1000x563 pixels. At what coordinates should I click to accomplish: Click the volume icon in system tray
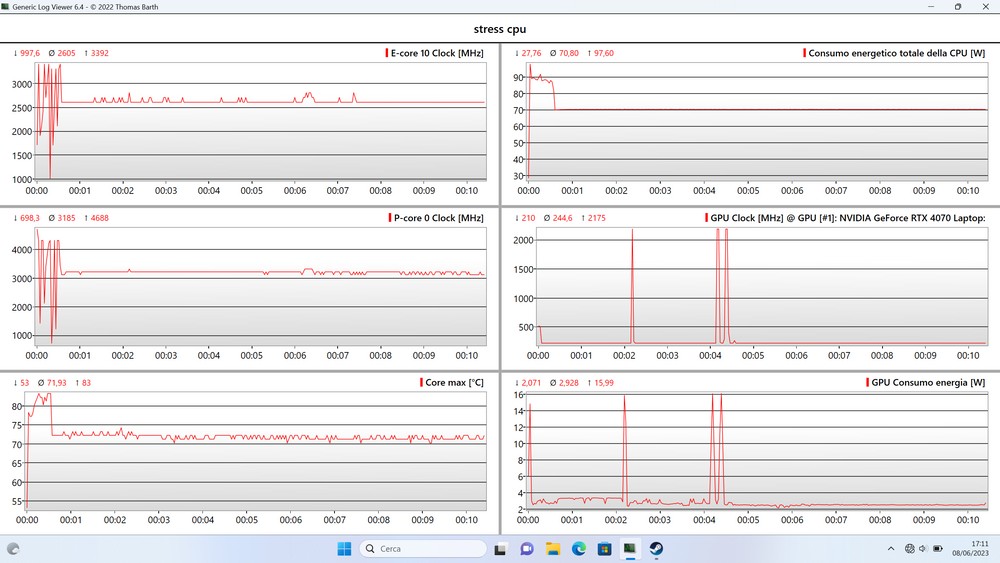922,548
